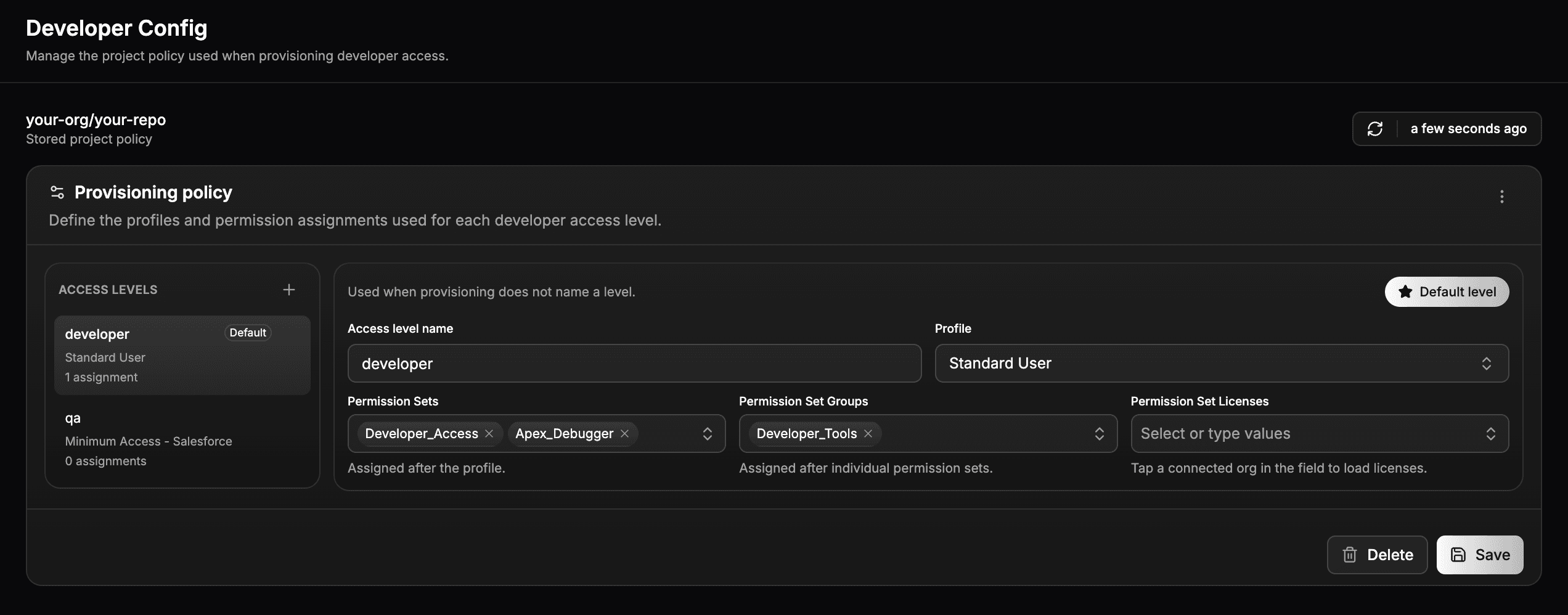Image resolution: width=1568 pixels, height=615 pixels.
Task: Open the Profile dropdown showing Standard User
Action: click(1222, 364)
